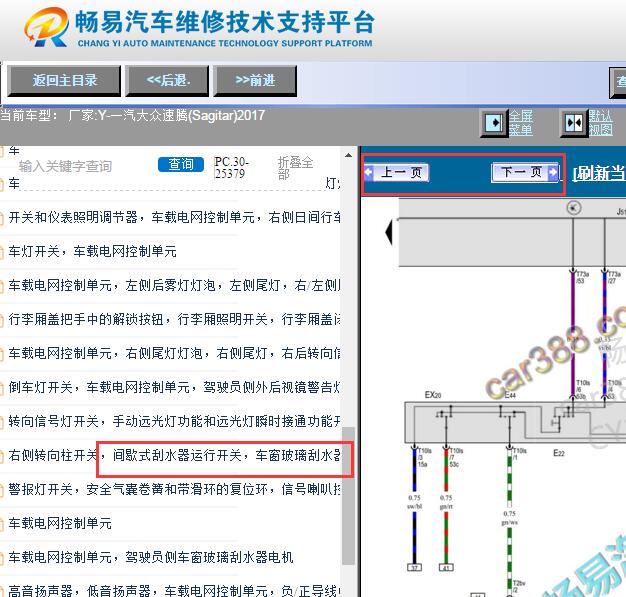
Task: Click 折叠全部 to collapse all
Action: pos(295,168)
